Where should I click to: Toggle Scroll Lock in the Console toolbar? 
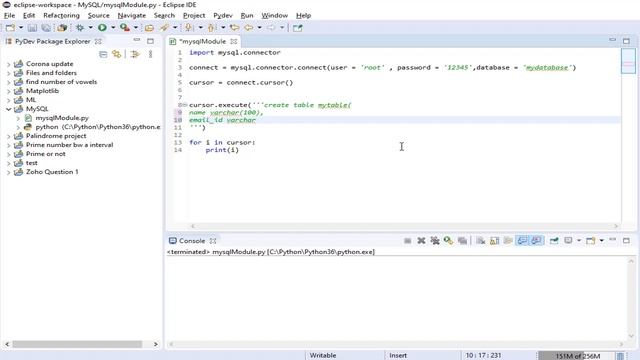pyautogui.click(x=494, y=241)
